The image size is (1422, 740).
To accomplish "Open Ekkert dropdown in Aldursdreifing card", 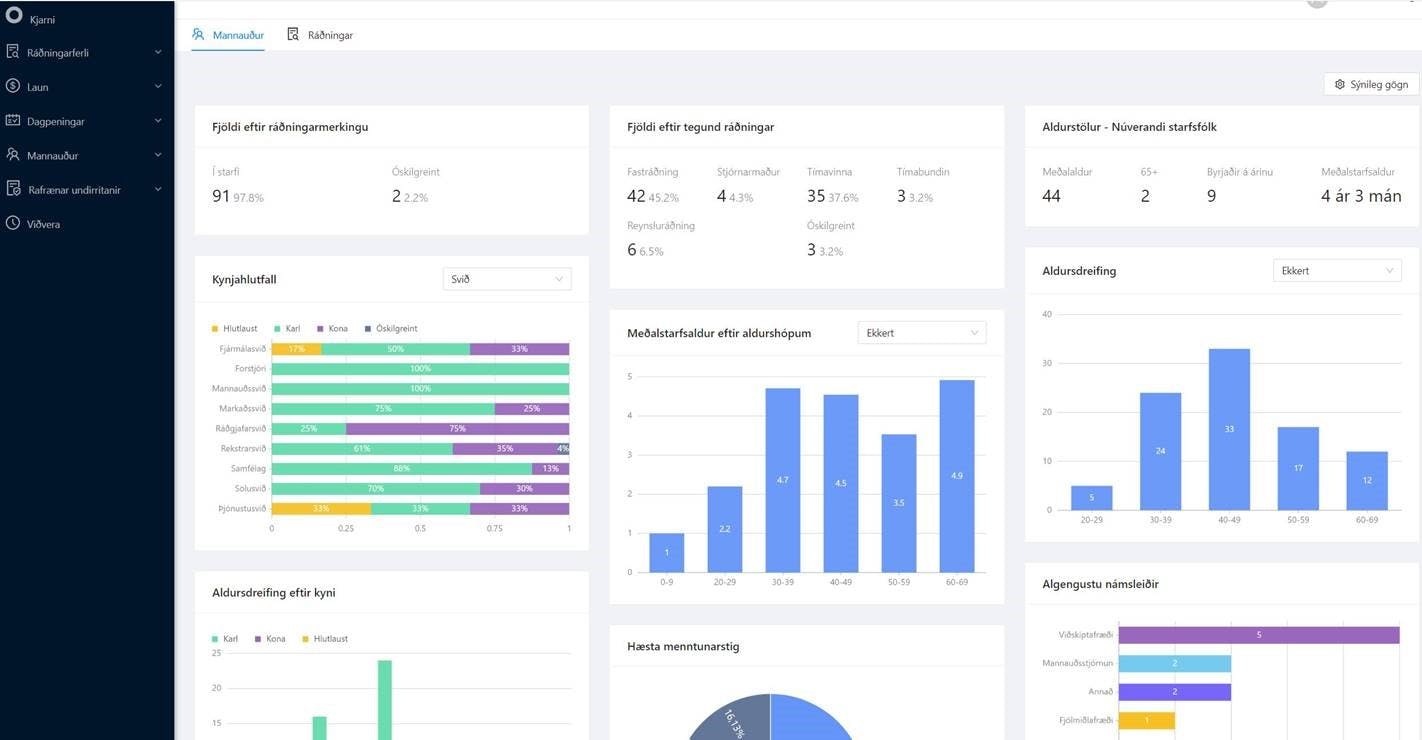I will 1337,270.
